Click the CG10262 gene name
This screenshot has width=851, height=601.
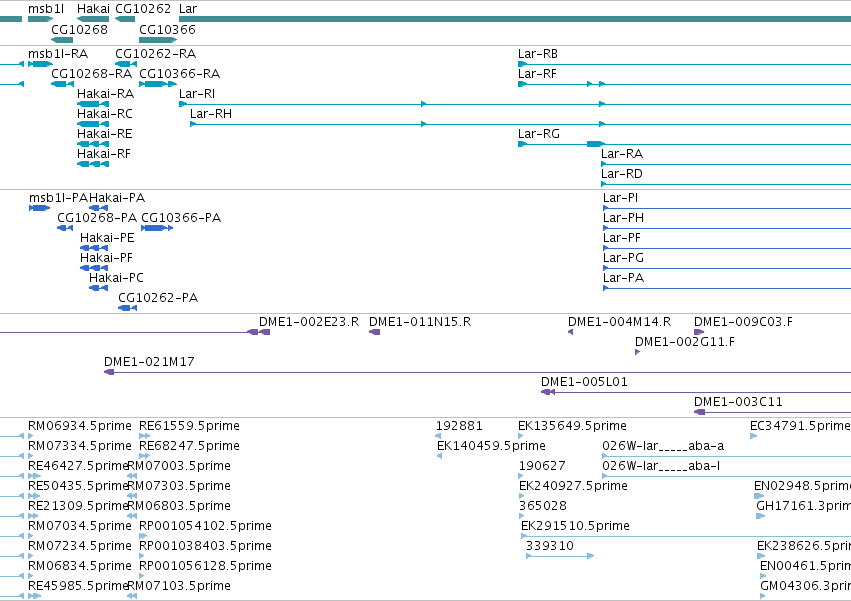click(x=143, y=9)
